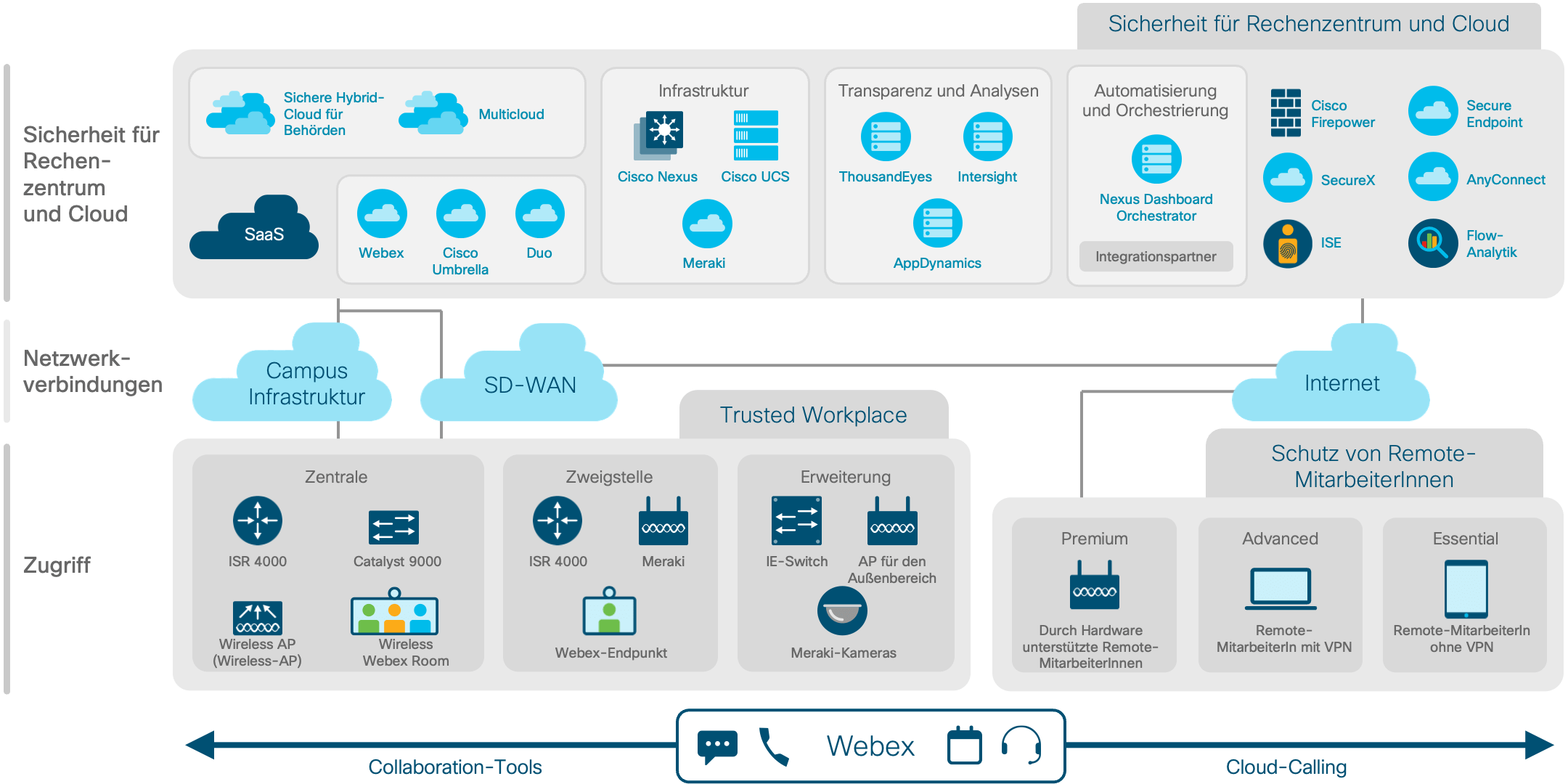Select the AppDynamics icon
The image size is (1568, 784).
click(x=937, y=223)
